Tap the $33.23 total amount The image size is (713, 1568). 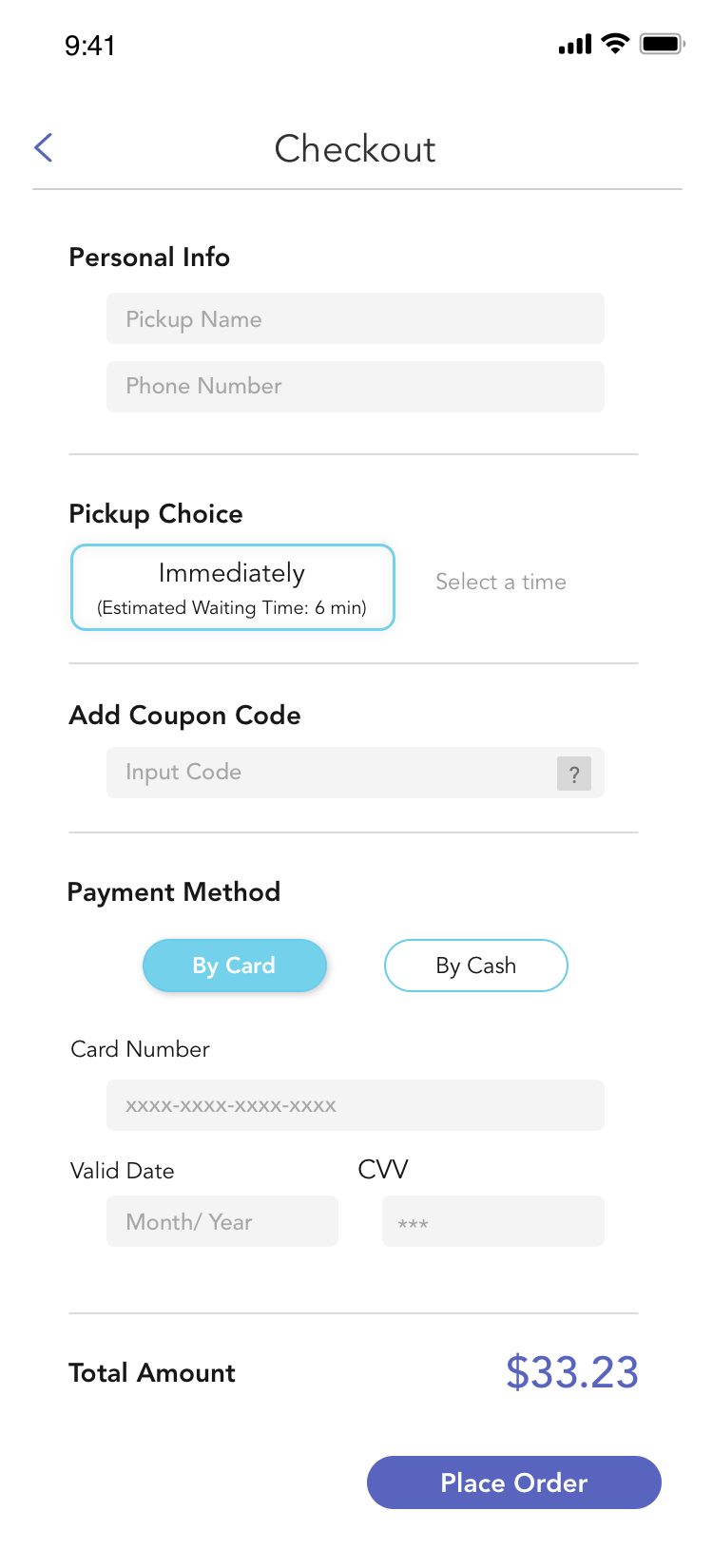pos(571,1372)
